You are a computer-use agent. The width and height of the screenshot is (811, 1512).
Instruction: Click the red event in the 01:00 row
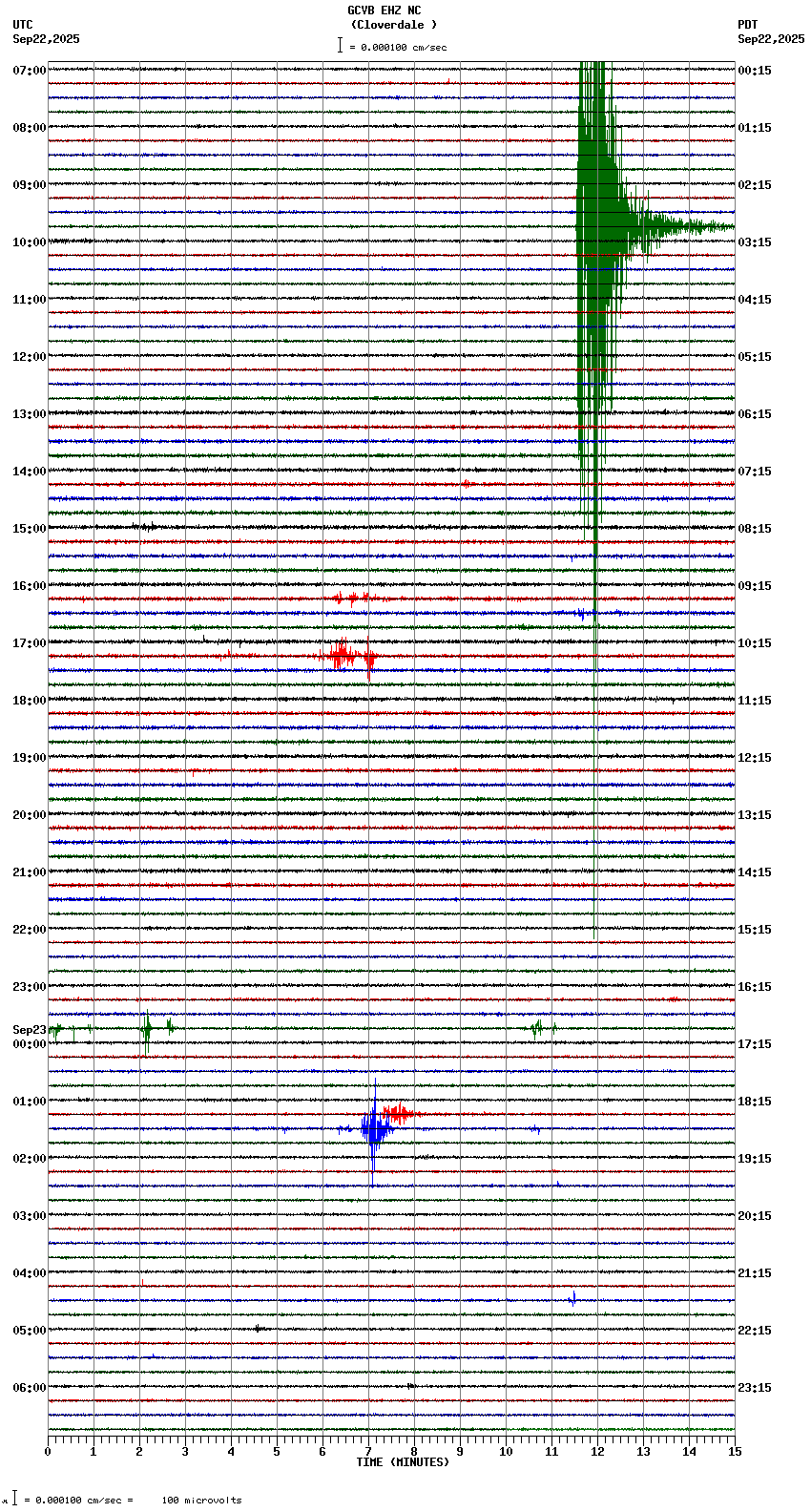(x=399, y=1113)
